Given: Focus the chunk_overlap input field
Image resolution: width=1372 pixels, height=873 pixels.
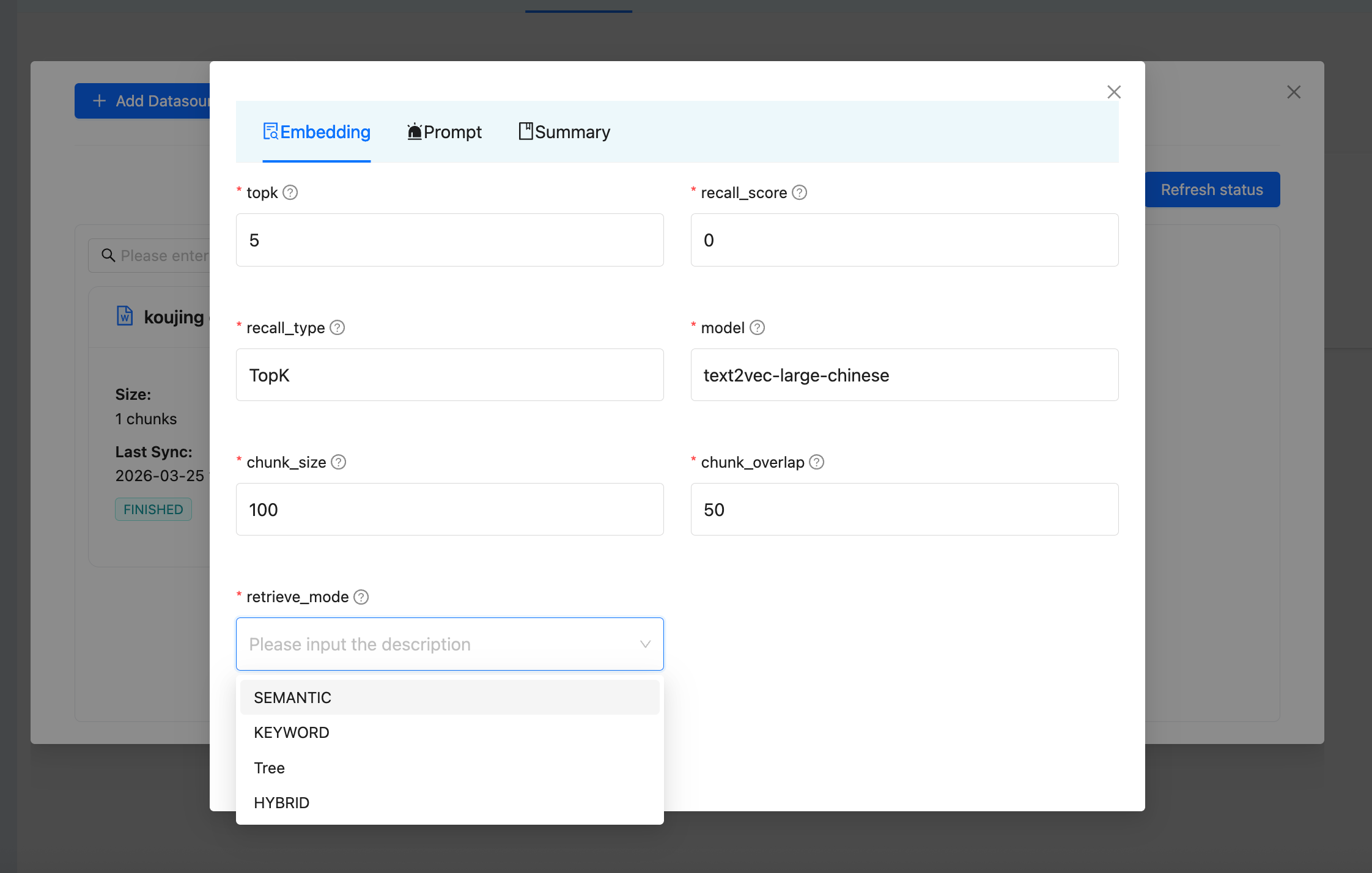Looking at the screenshot, I should tap(904, 510).
